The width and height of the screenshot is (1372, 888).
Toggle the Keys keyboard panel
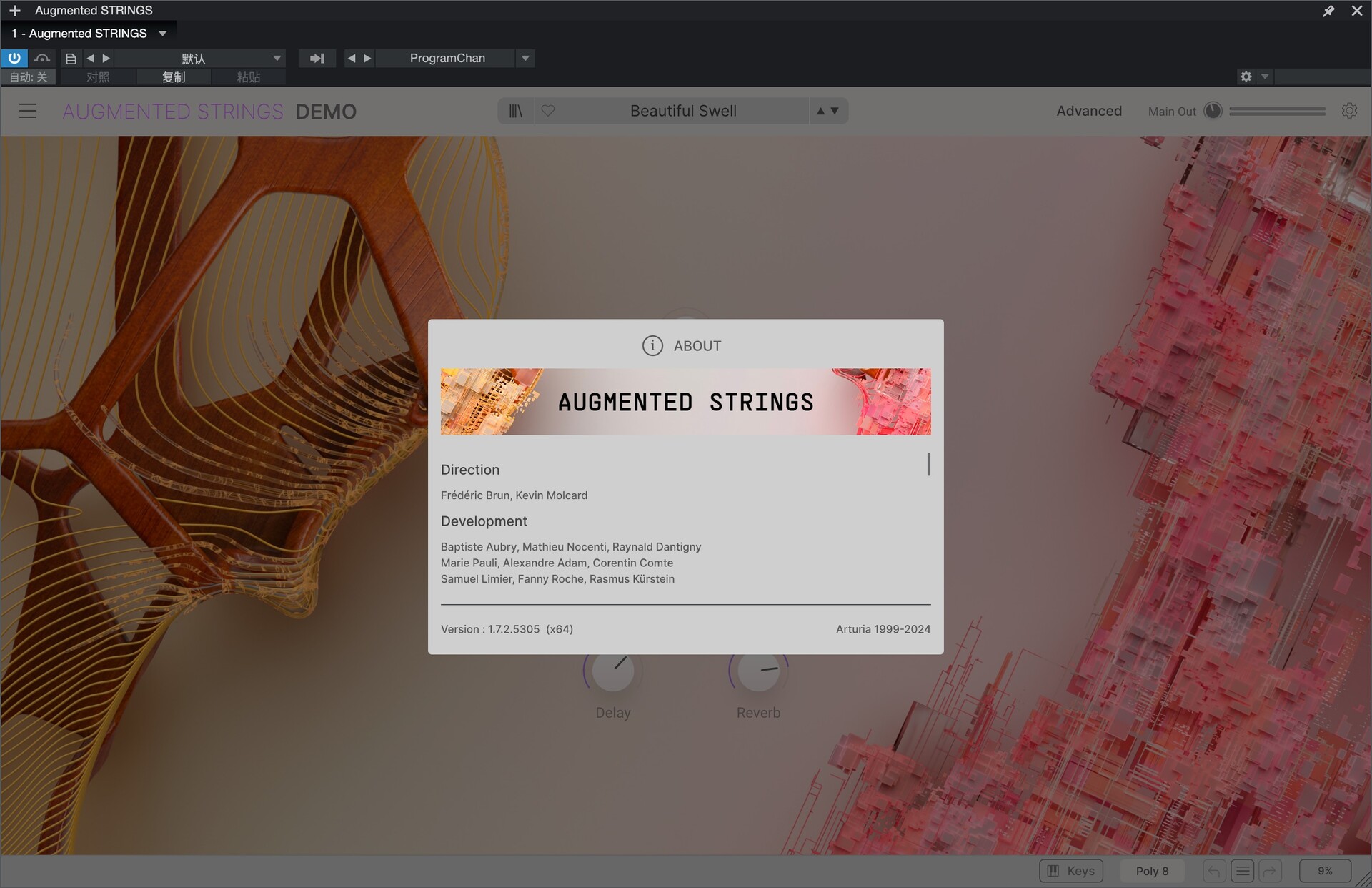[1070, 871]
